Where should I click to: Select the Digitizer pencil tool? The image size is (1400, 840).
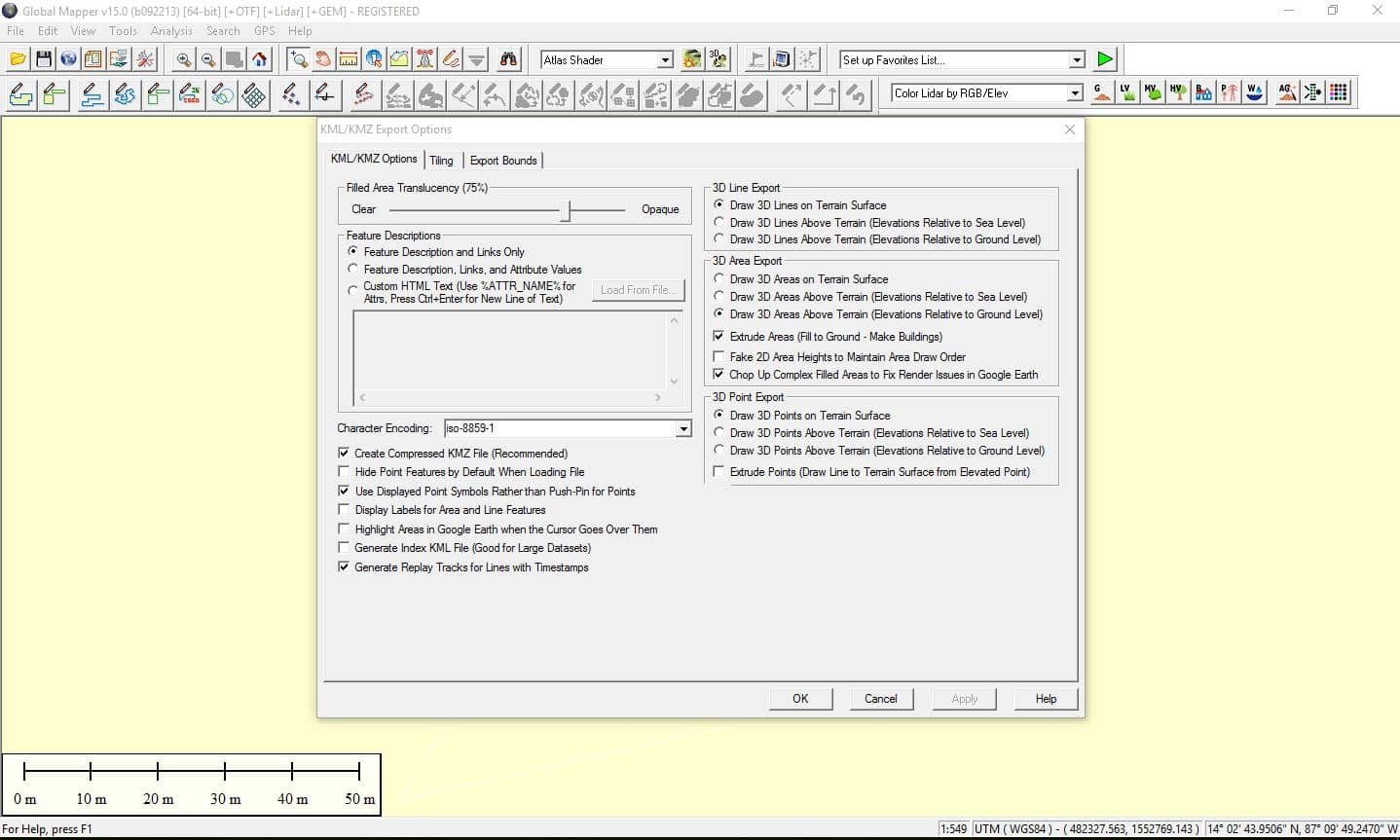pyautogui.click(x=450, y=59)
